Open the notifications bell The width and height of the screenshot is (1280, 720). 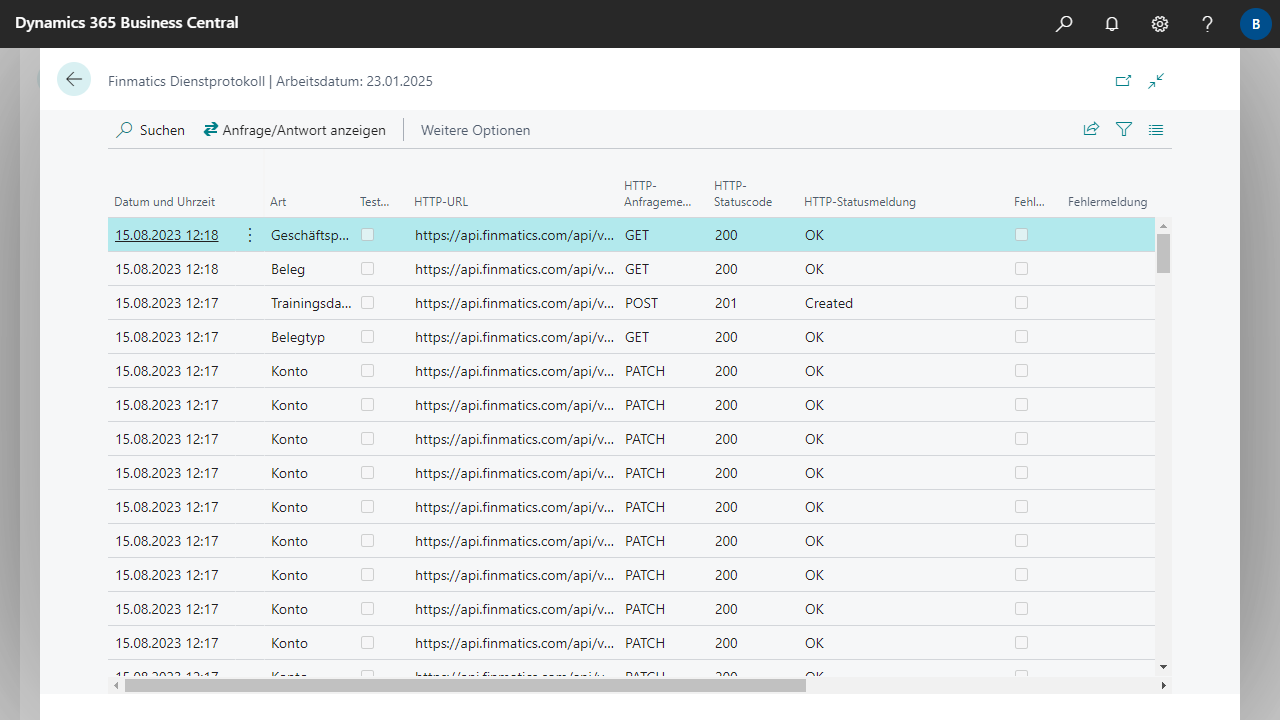click(x=1112, y=24)
